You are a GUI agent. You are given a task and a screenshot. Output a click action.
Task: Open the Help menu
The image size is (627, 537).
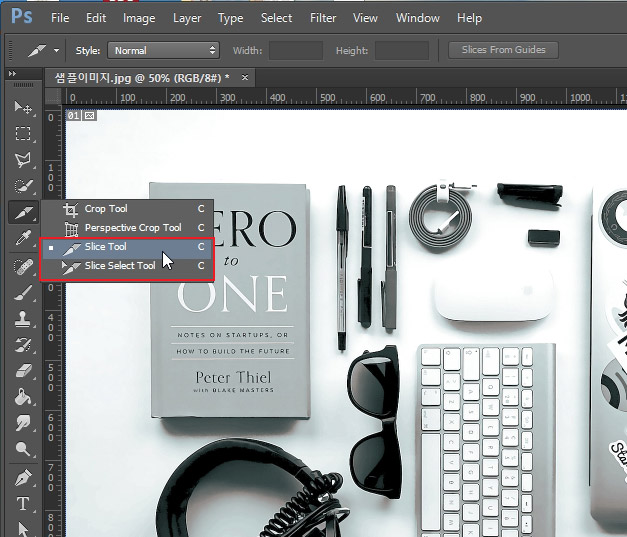469,18
